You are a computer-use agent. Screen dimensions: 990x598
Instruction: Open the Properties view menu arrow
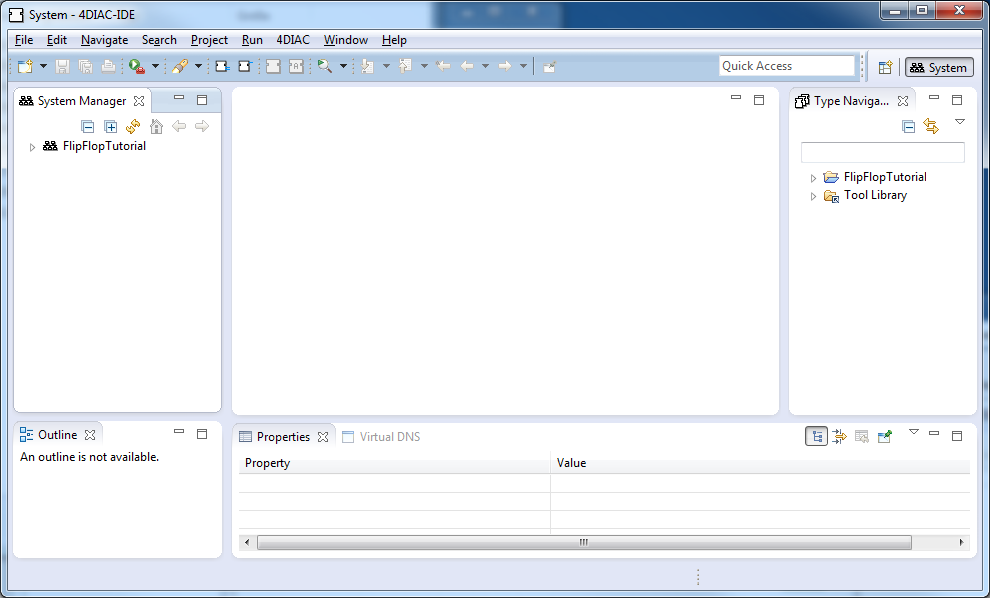tap(914, 433)
